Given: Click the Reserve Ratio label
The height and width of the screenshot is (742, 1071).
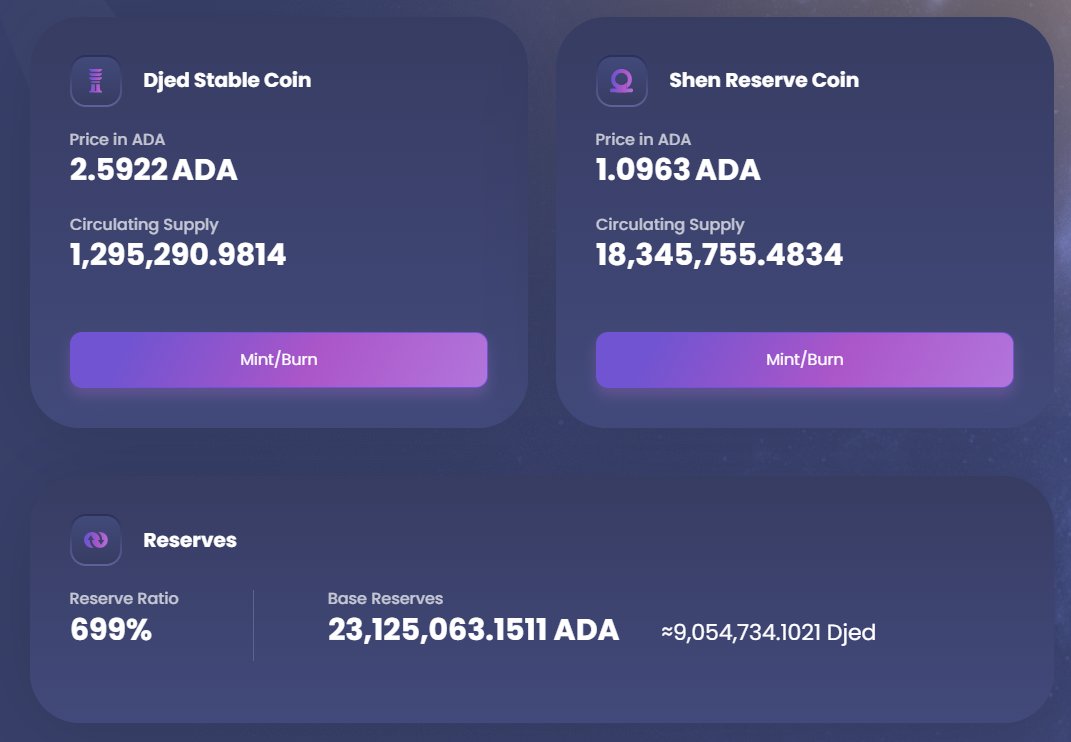Looking at the screenshot, I should pos(124,598).
